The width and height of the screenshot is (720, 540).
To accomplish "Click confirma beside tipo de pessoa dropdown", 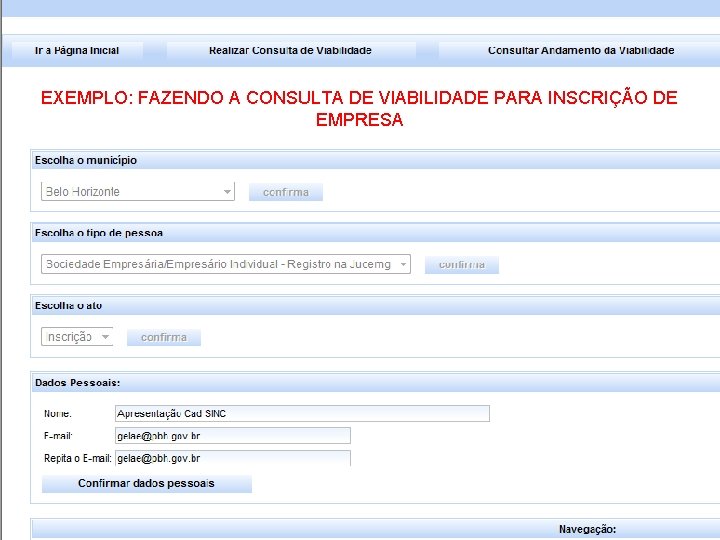I will coord(461,265).
